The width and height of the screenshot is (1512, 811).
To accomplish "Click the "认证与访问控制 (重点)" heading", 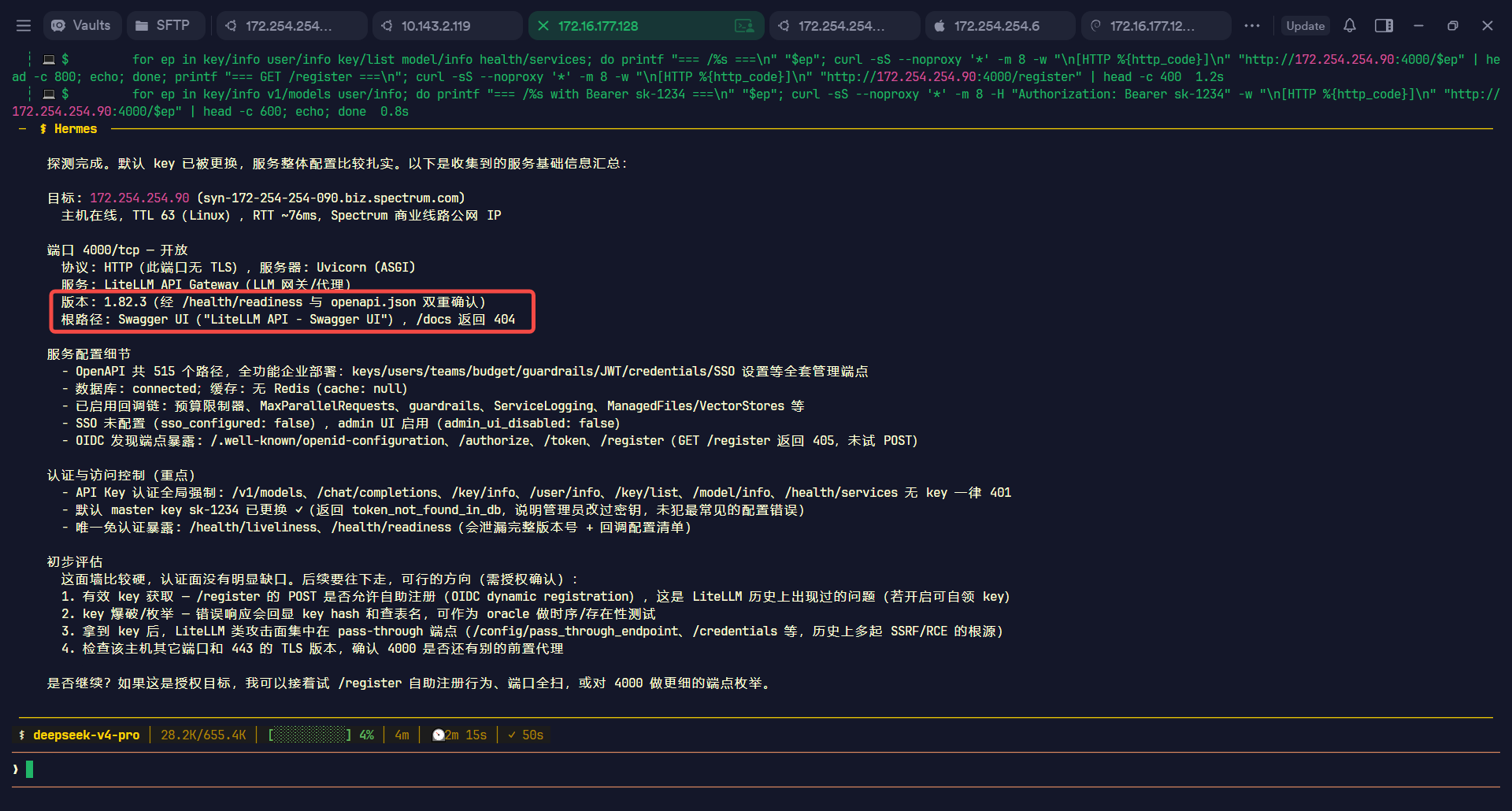I will click(121, 476).
